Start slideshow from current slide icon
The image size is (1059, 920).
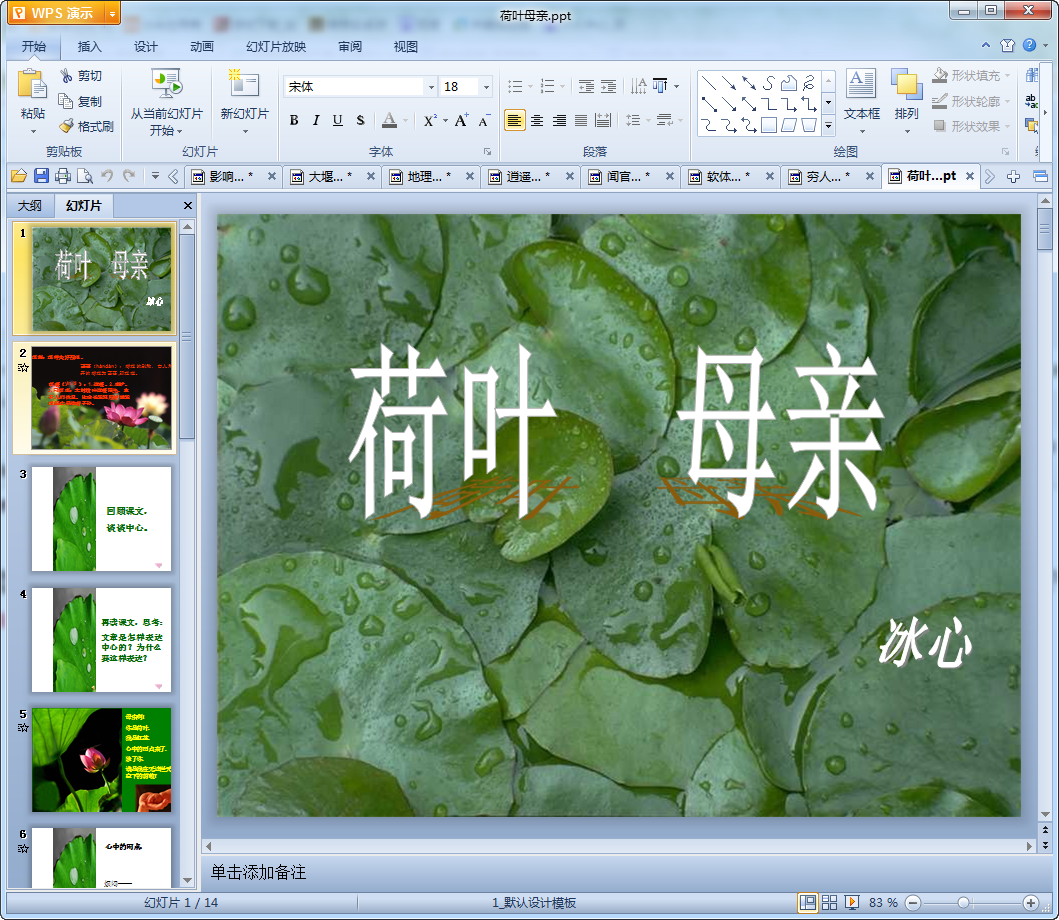pyautogui.click(x=166, y=84)
